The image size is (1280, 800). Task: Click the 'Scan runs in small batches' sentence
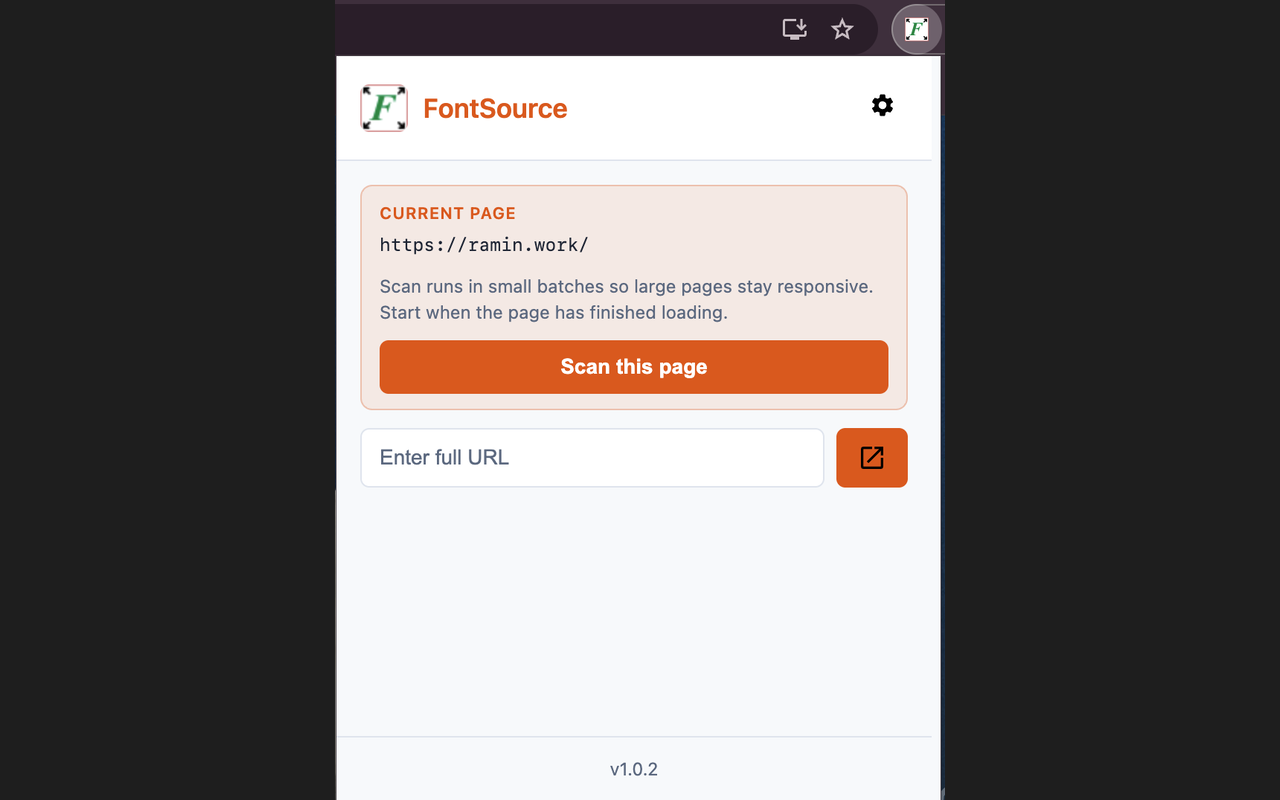[627, 286]
